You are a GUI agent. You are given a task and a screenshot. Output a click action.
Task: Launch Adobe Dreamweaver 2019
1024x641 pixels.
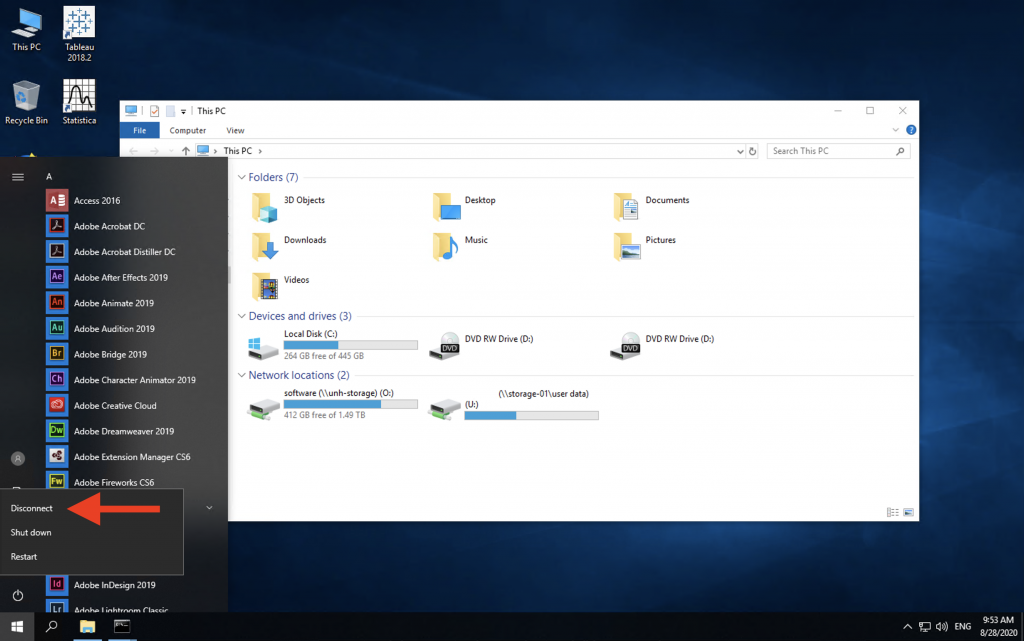point(123,432)
